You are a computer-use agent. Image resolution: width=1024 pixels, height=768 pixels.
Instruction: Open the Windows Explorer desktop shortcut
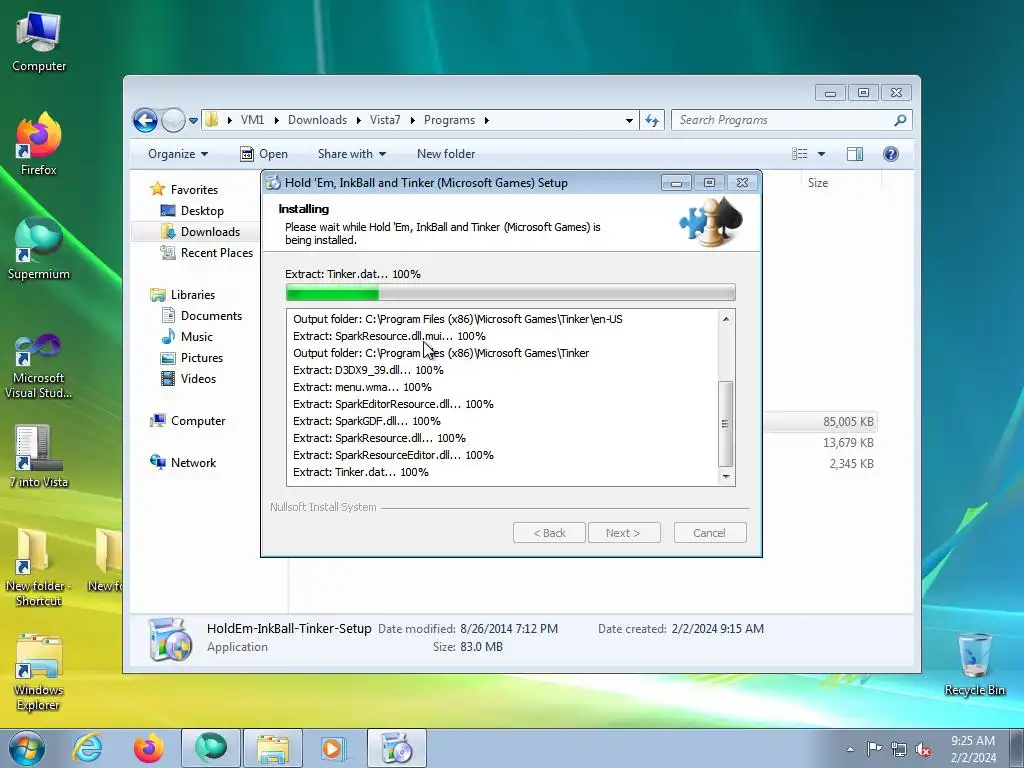click(x=39, y=673)
